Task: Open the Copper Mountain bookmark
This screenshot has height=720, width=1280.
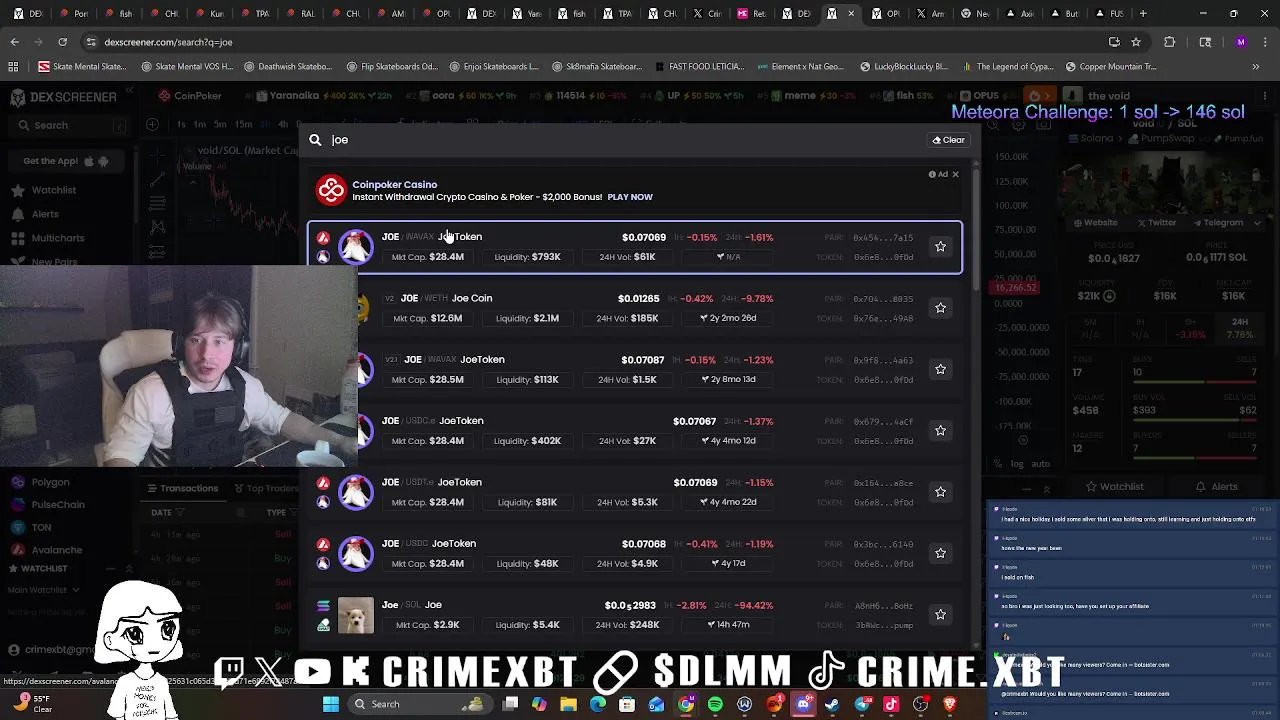Action: (1111, 67)
